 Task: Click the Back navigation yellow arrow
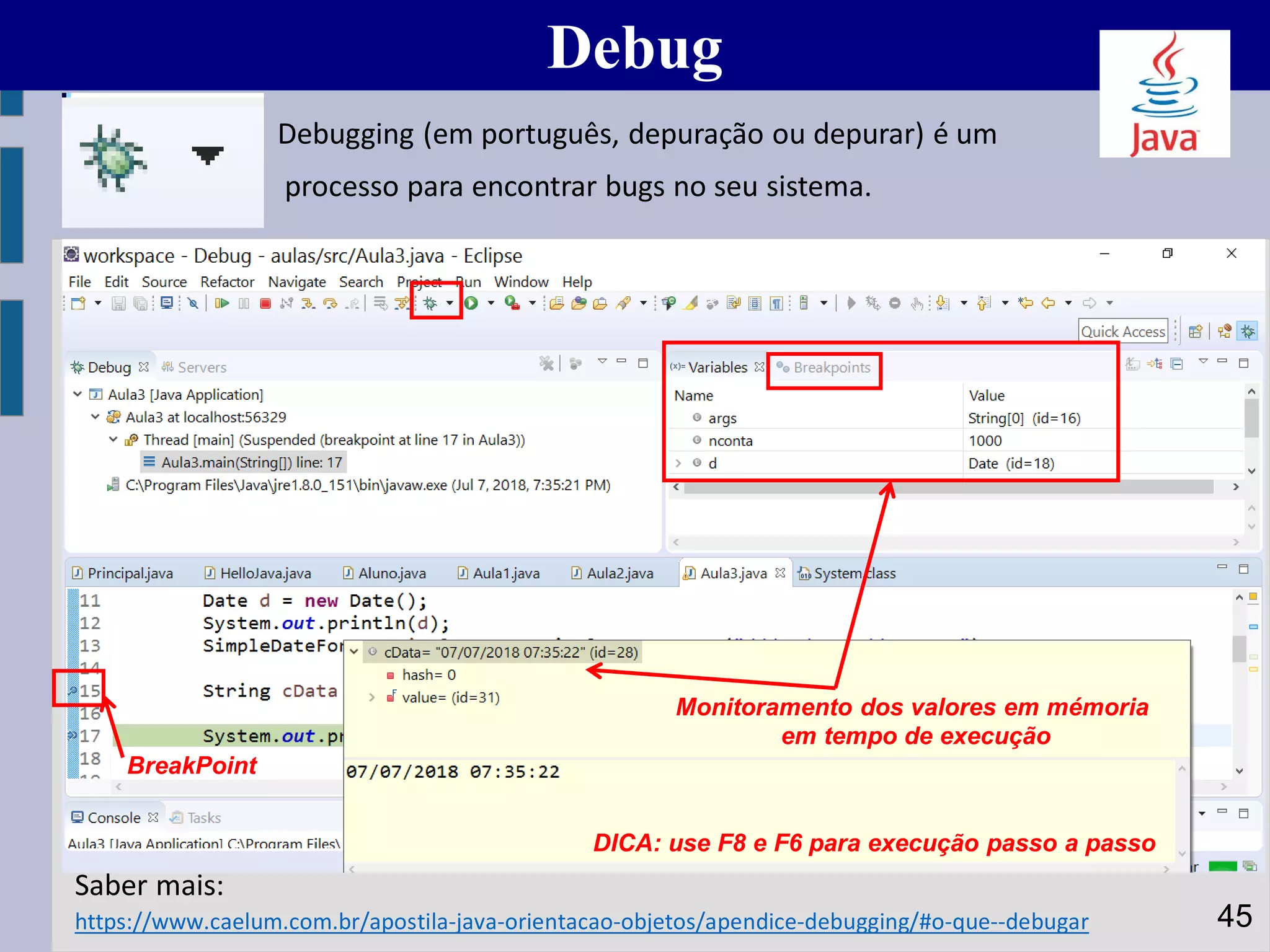click(x=1048, y=303)
